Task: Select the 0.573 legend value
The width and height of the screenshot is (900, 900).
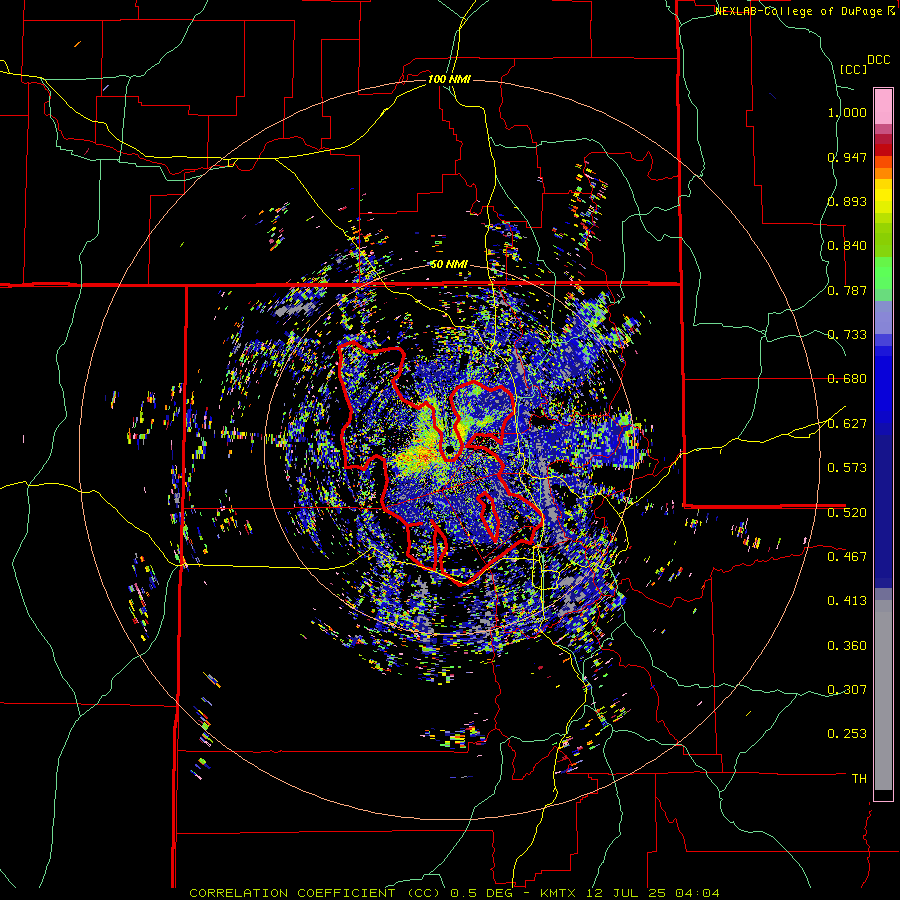Action: click(847, 468)
